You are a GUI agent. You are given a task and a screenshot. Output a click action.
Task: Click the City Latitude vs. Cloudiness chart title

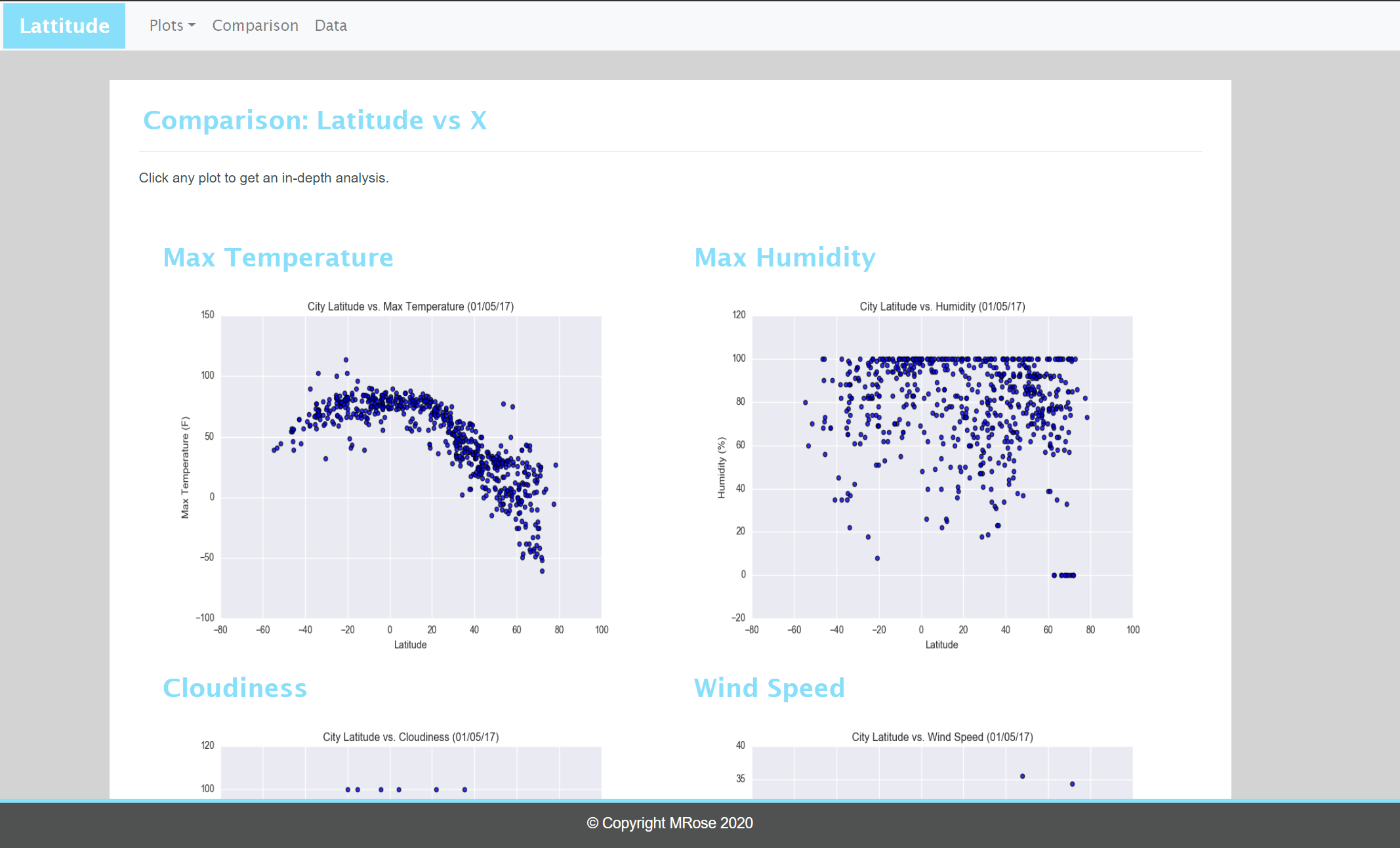pyautogui.click(x=410, y=736)
